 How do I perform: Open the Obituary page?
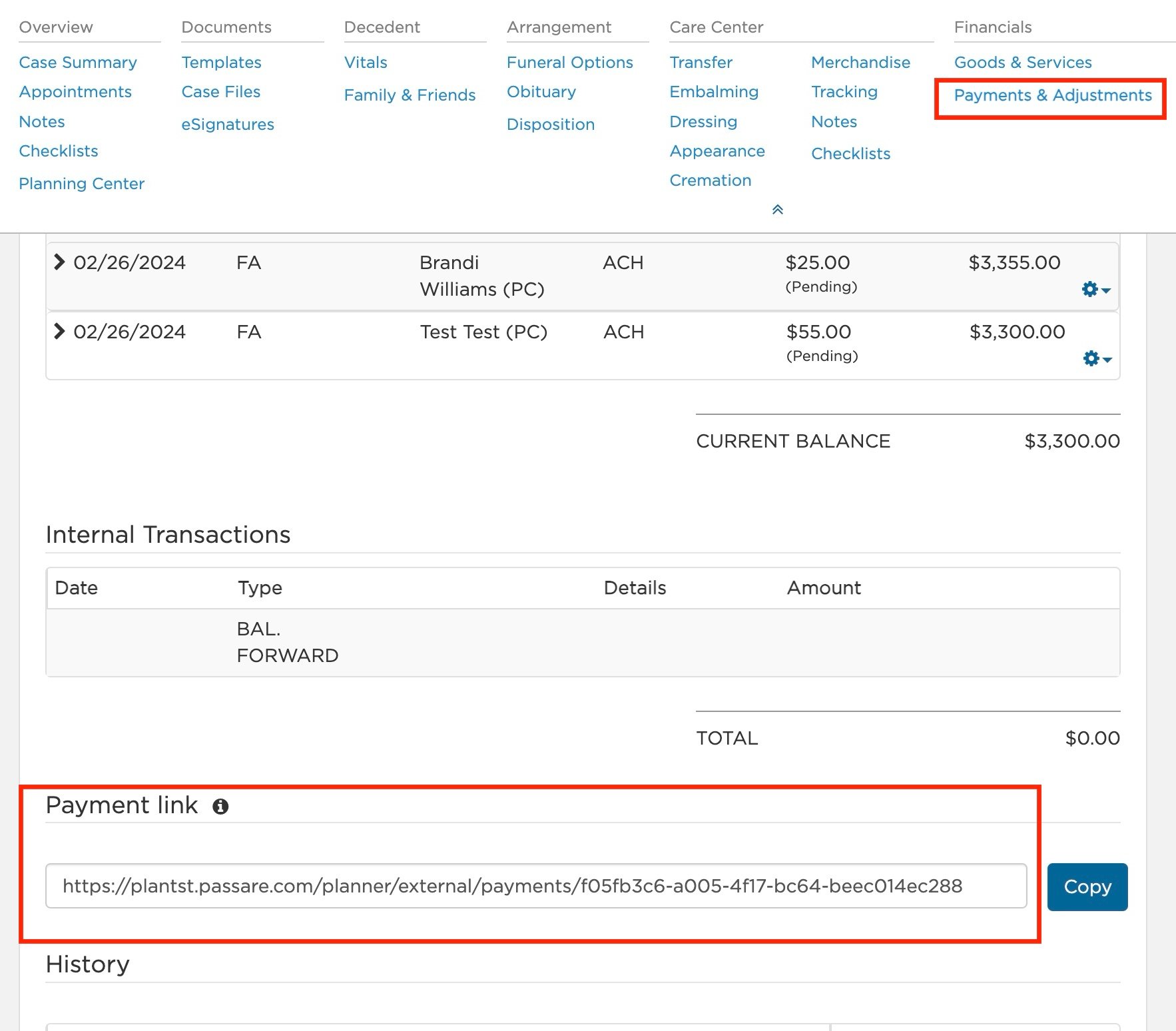541,91
